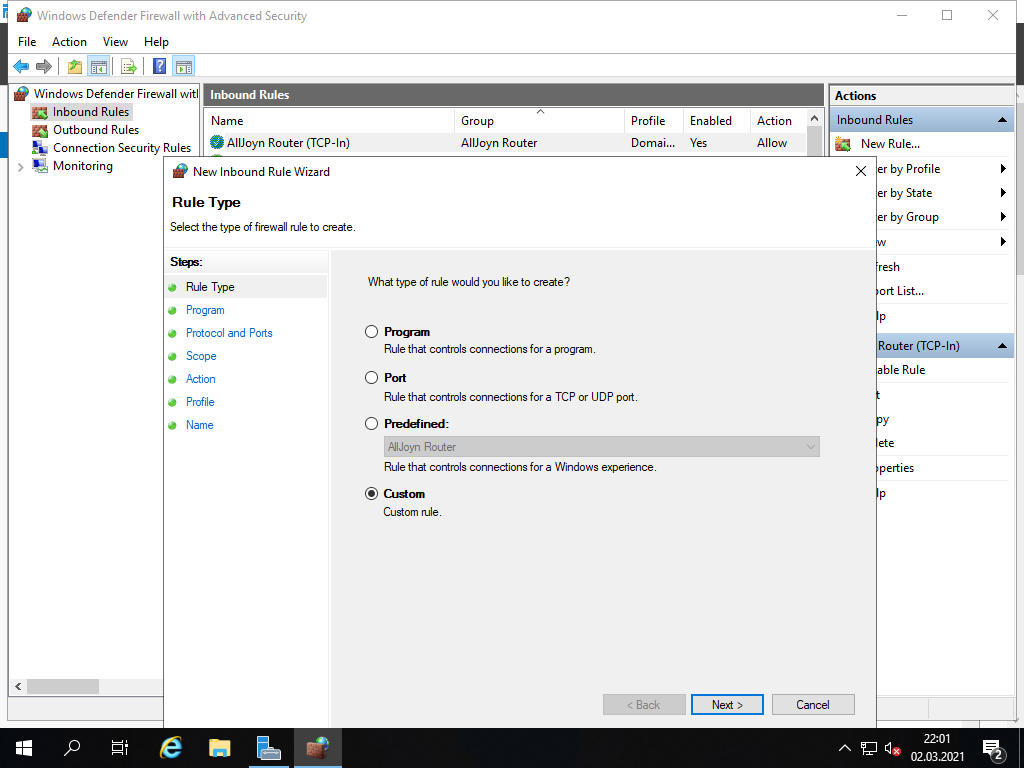Image resolution: width=1024 pixels, height=768 pixels.
Task: Click the Export List toolbar icon
Action: (129, 67)
